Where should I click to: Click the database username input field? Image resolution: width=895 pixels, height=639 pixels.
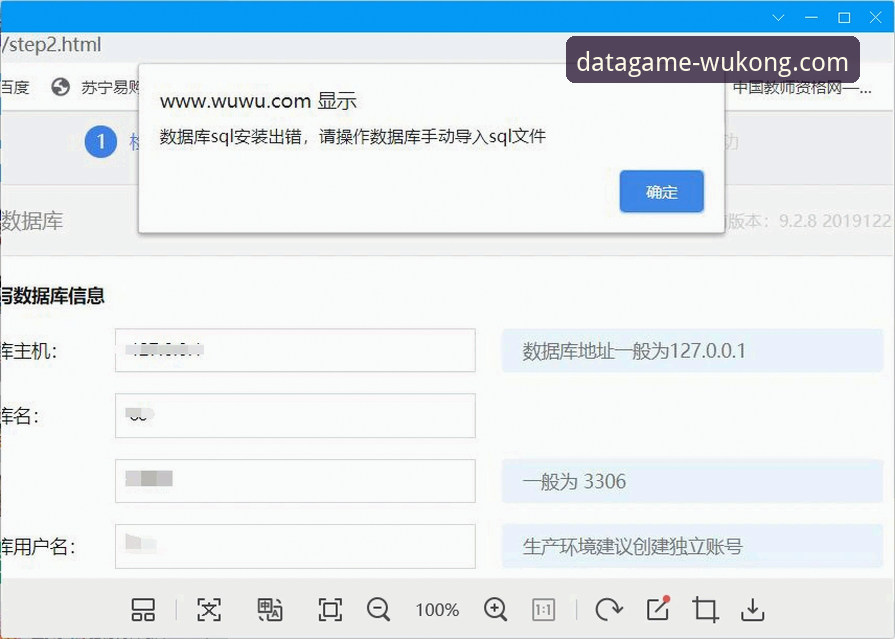[x=295, y=546]
